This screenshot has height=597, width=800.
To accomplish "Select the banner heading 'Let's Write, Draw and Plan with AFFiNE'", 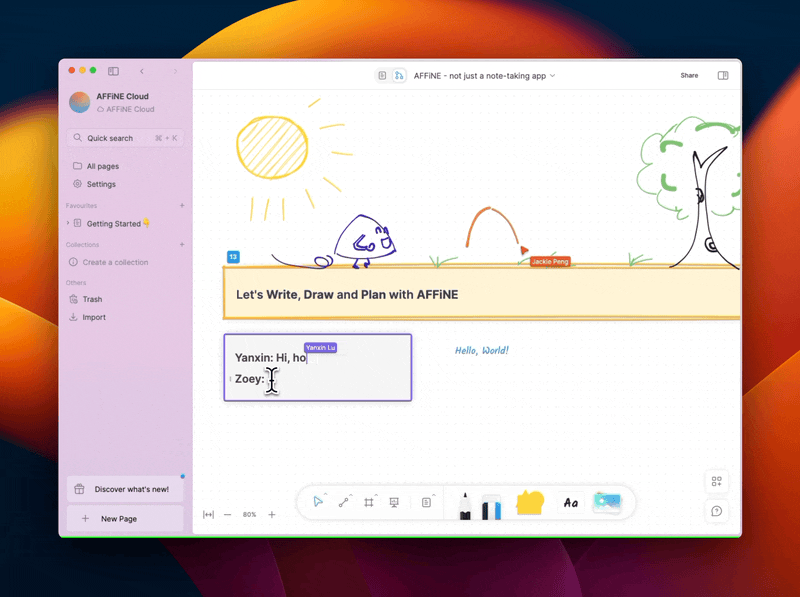I will [x=347, y=294].
